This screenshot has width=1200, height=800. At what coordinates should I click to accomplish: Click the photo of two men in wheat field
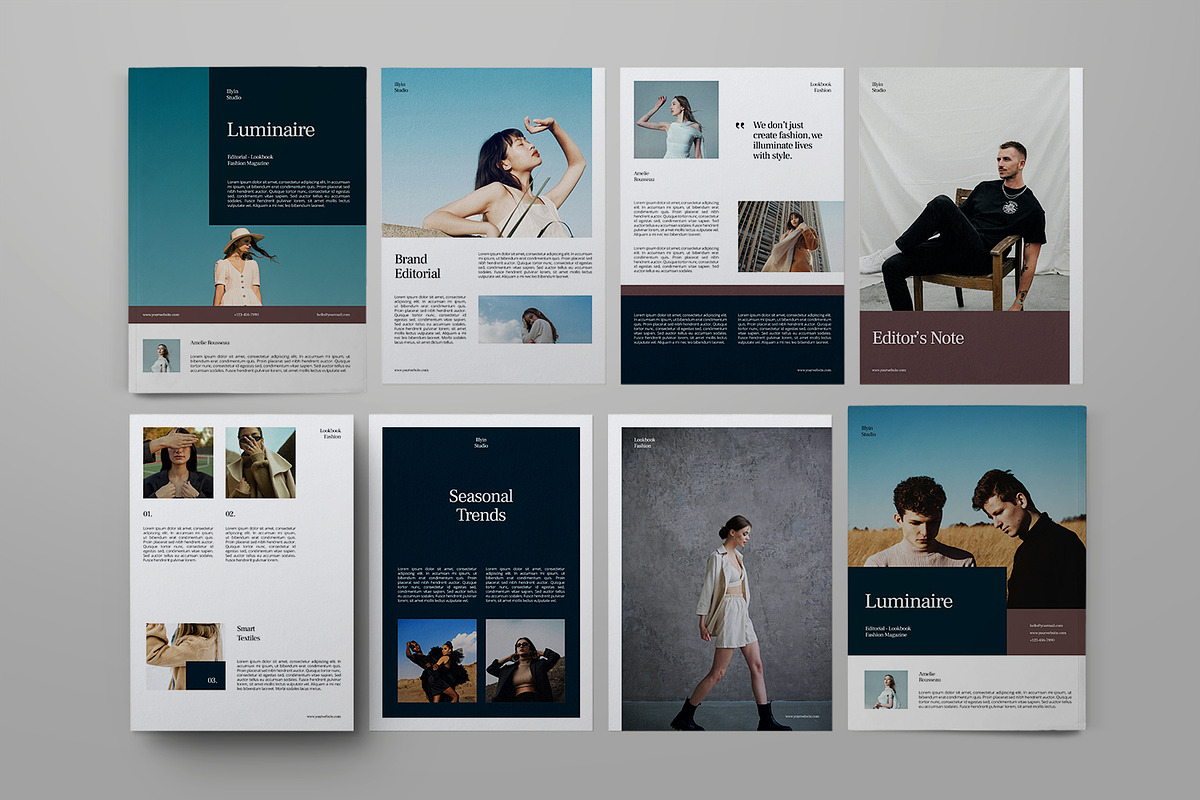(967, 487)
